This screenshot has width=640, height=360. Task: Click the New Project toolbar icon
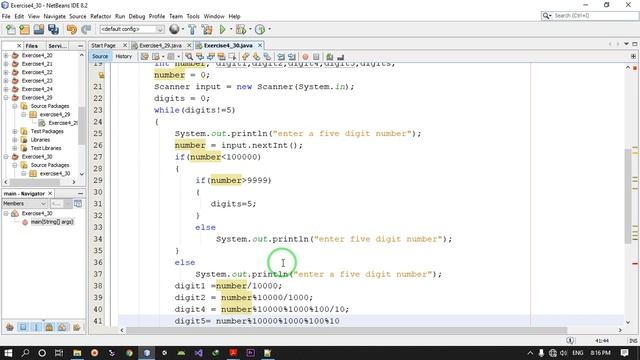24,29
